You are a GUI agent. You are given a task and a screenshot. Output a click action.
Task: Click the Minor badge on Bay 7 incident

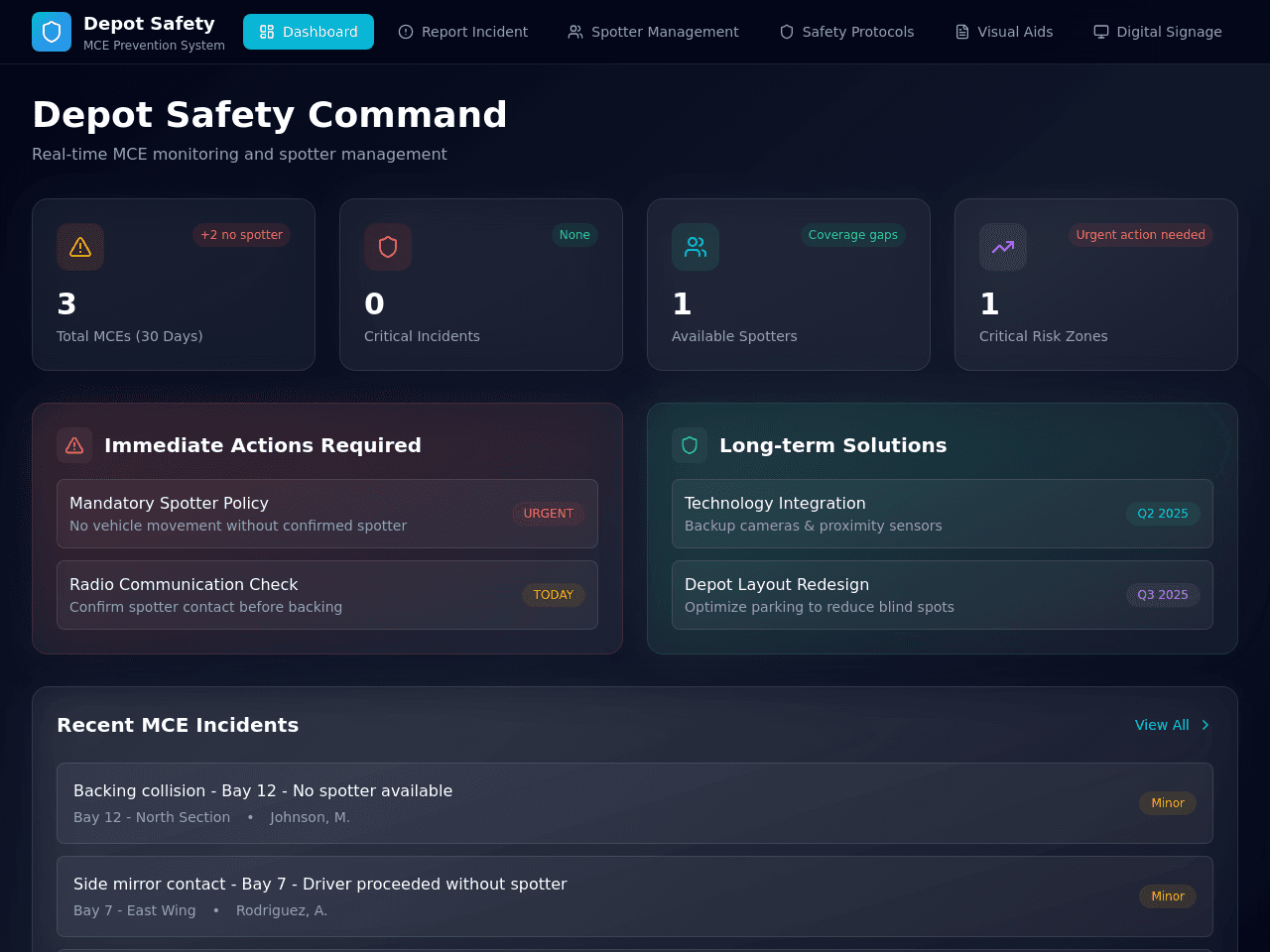tap(1168, 896)
